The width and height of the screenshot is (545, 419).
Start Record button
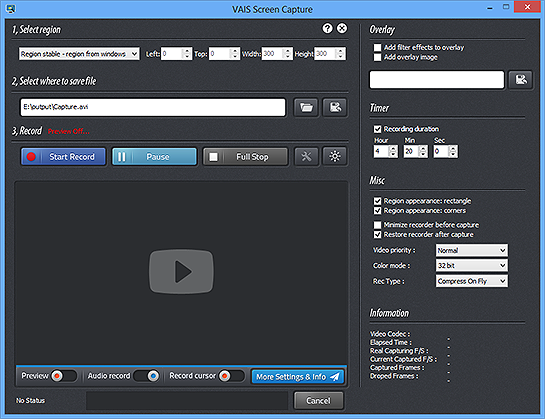[x=63, y=157]
